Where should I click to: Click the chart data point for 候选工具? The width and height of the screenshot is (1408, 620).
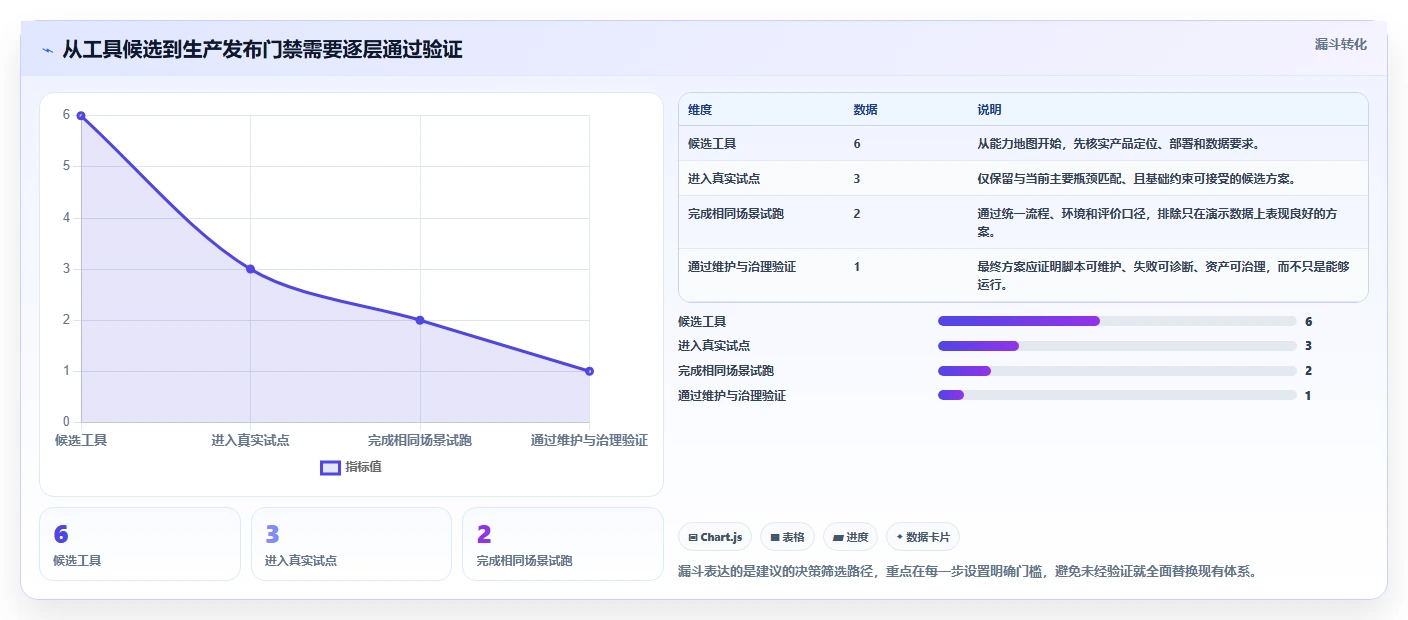pos(81,115)
